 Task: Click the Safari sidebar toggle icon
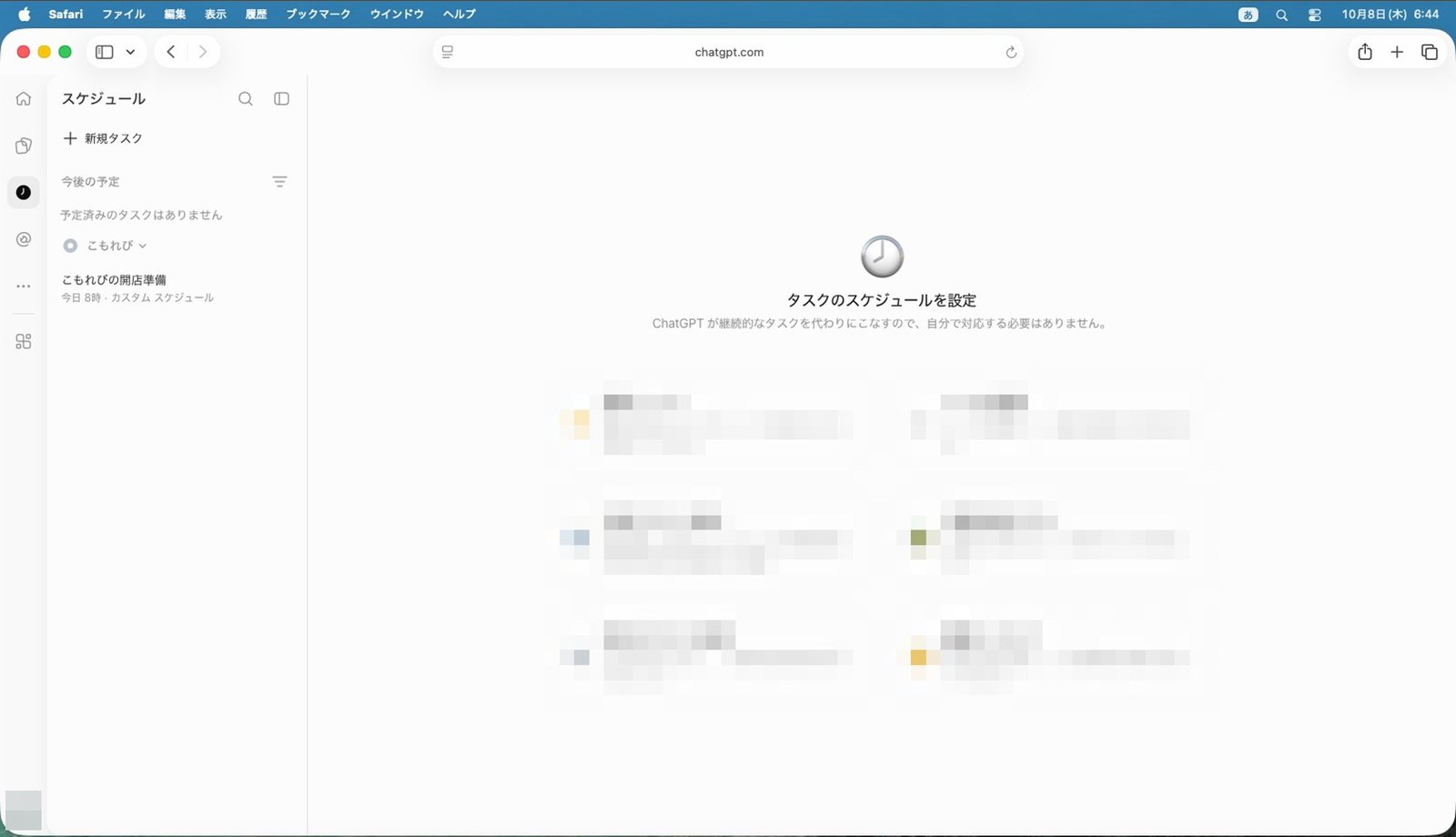click(x=105, y=52)
